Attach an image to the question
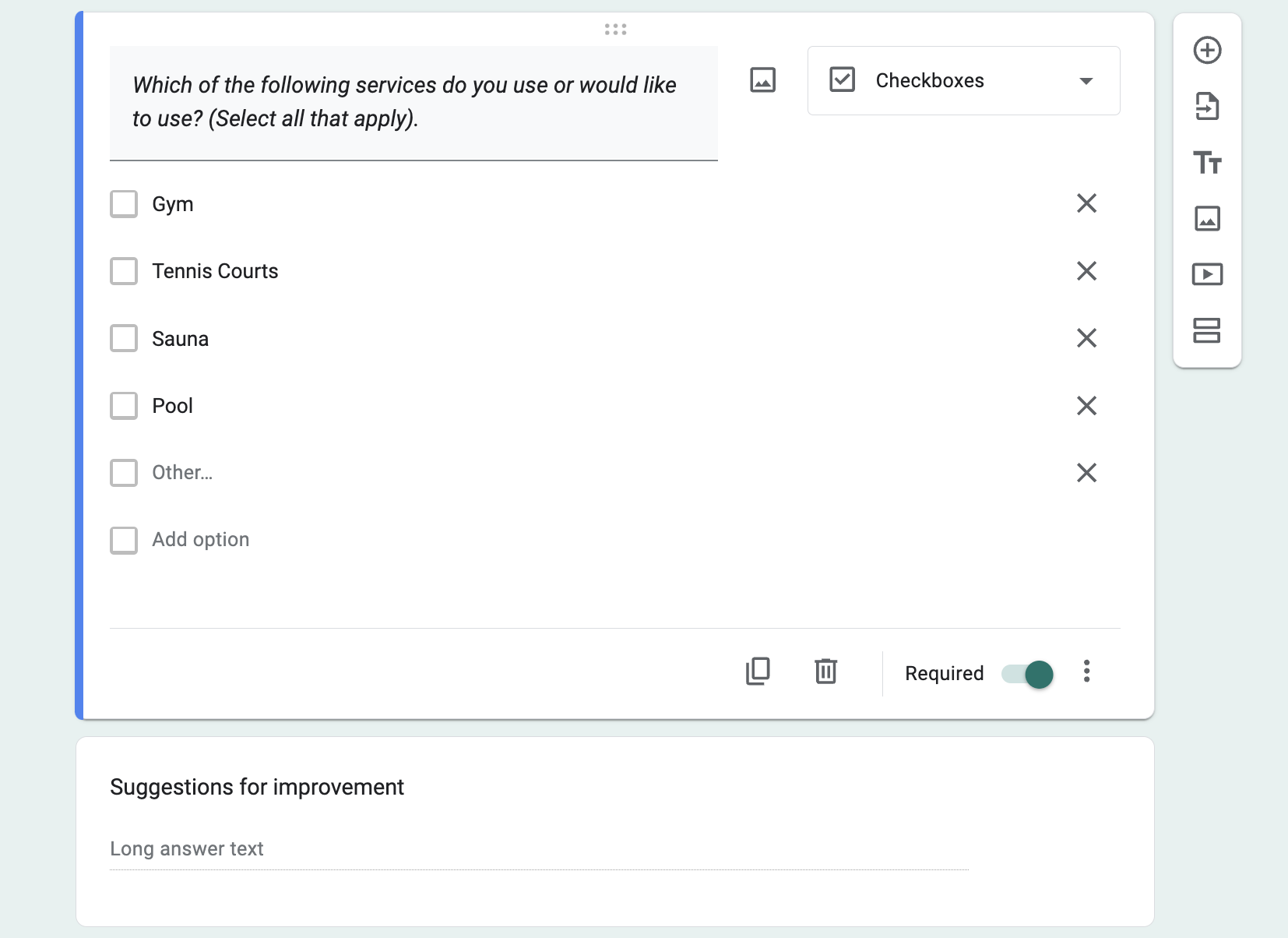 click(762, 79)
